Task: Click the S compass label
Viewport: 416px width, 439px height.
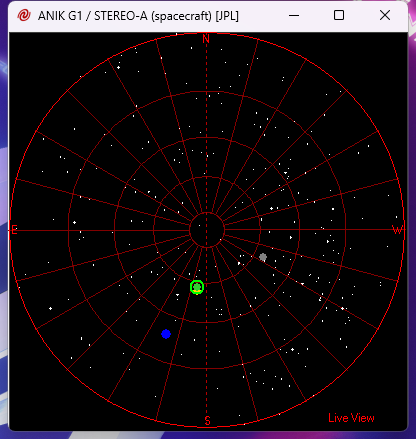Action: pos(207,421)
